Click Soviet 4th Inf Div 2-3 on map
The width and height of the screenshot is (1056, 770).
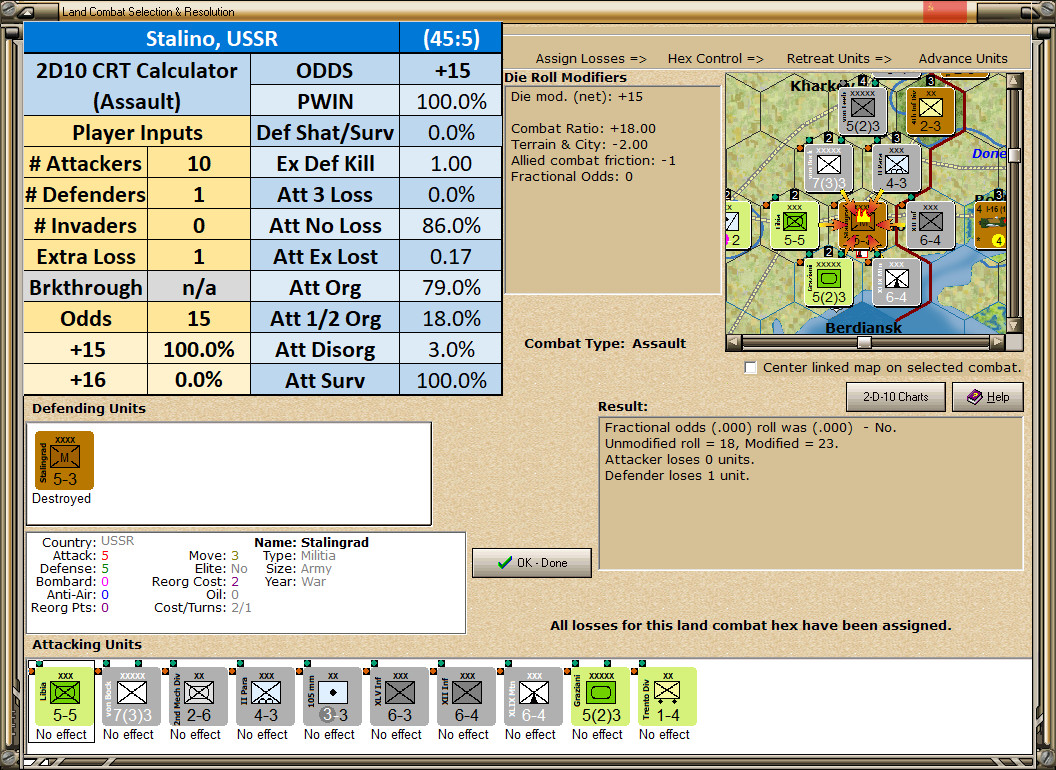pos(930,111)
